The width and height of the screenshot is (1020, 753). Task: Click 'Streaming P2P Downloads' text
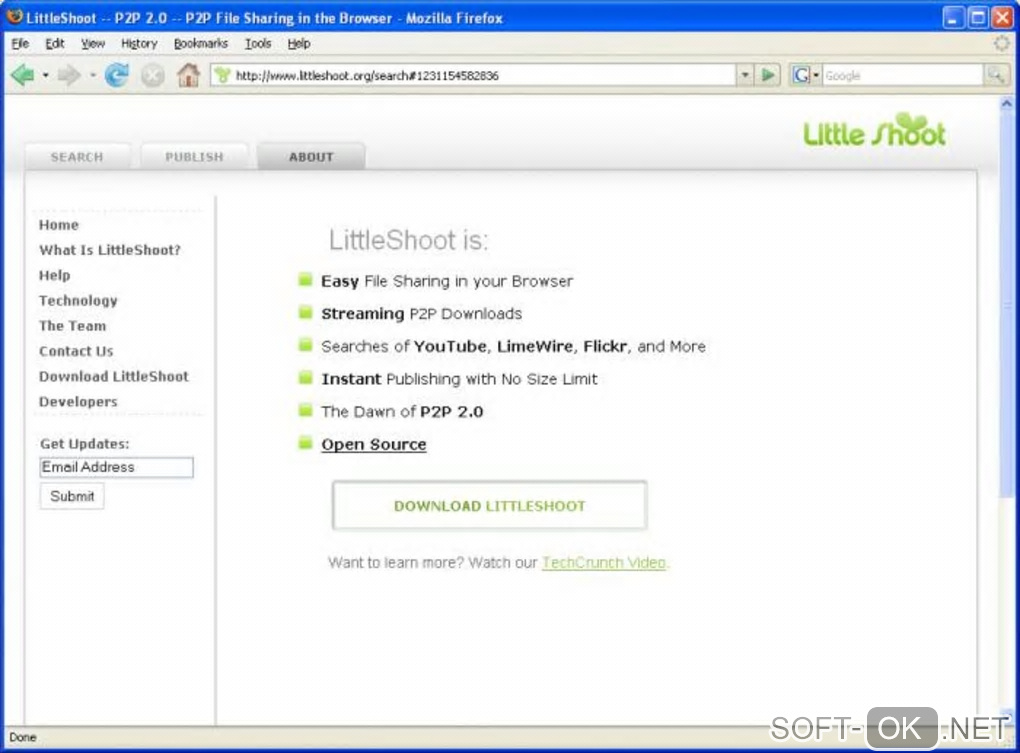[422, 314]
